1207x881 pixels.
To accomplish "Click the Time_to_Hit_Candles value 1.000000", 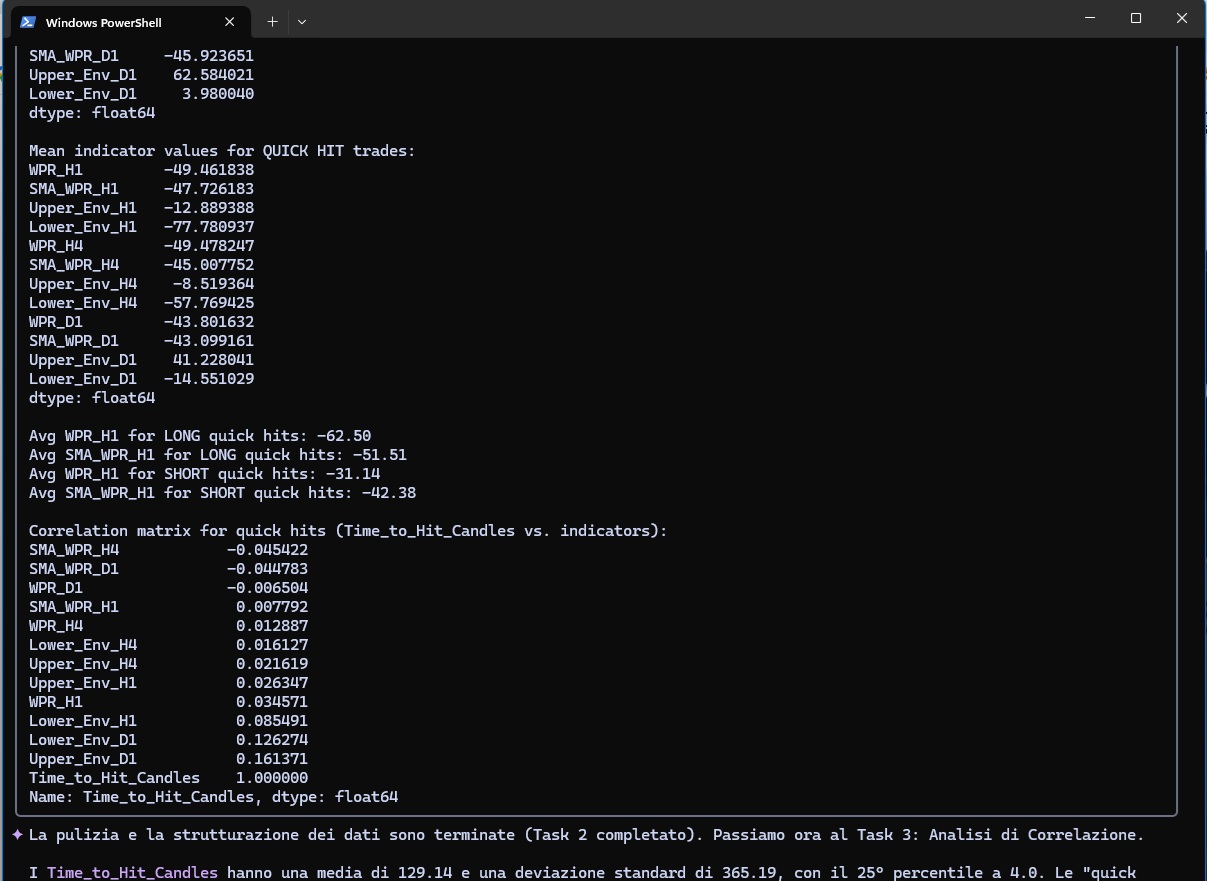I will [x=272, y=778].
